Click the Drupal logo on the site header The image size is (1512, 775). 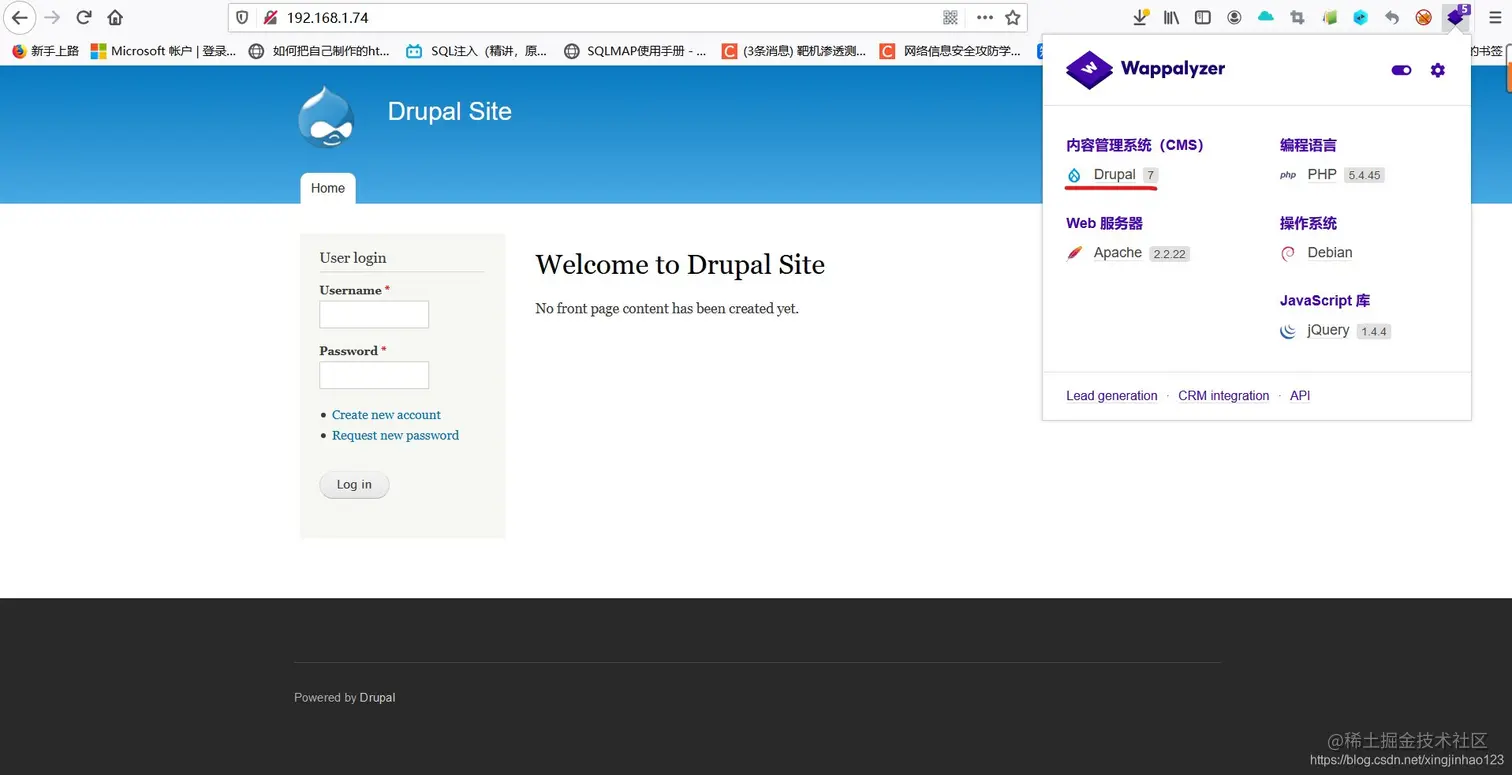pos(326,118)
